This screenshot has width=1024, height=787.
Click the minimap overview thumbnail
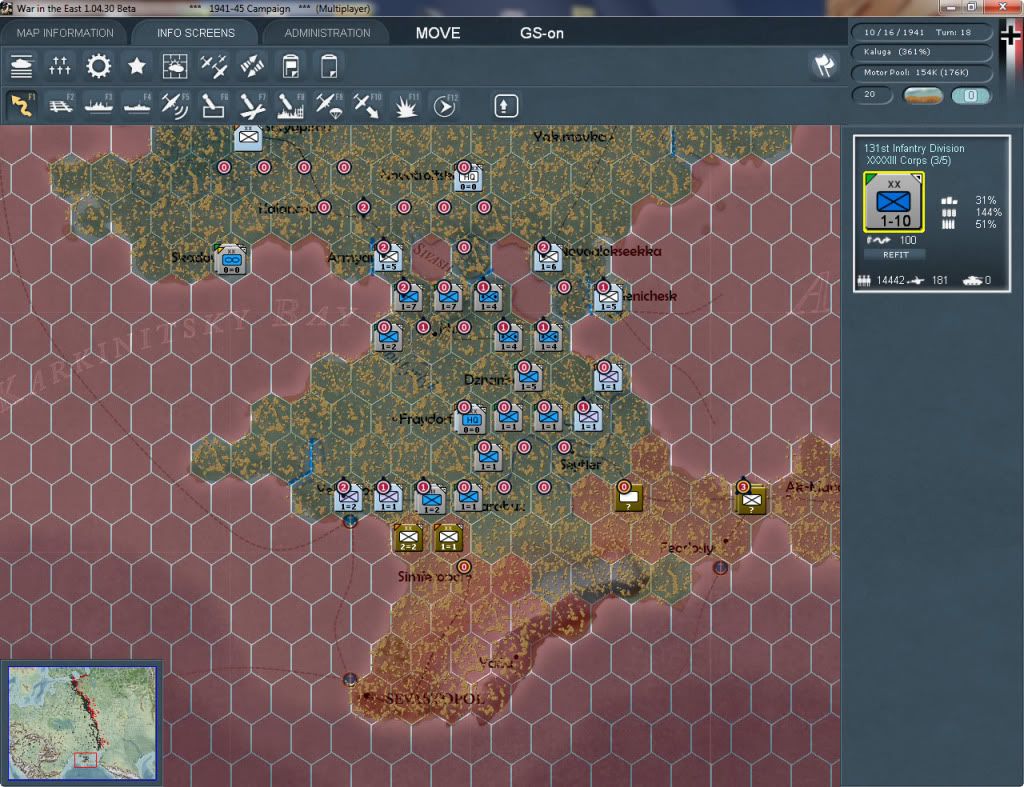(82, 723)
